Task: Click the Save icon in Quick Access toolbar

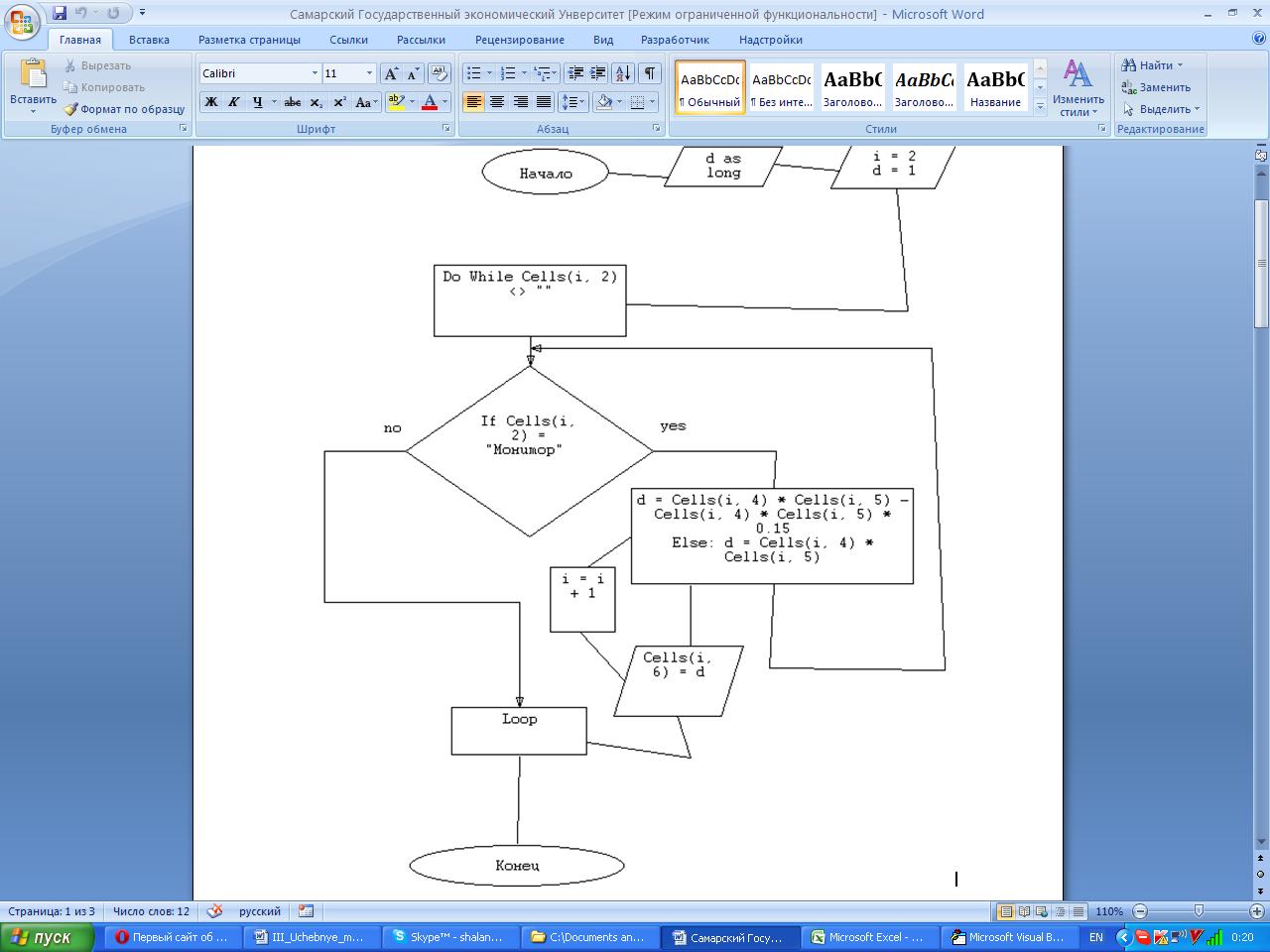Action: pos(60,13)
